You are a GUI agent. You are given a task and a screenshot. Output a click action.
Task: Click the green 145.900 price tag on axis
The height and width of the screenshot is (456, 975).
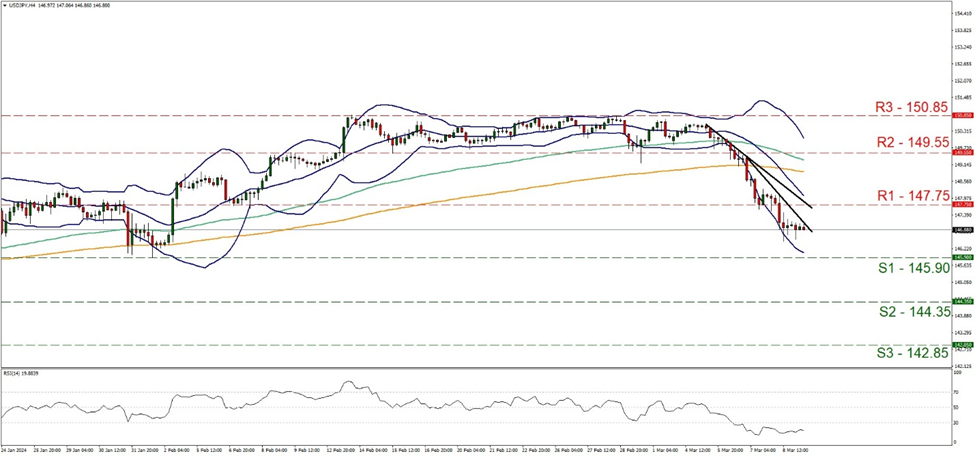point(962,258)
